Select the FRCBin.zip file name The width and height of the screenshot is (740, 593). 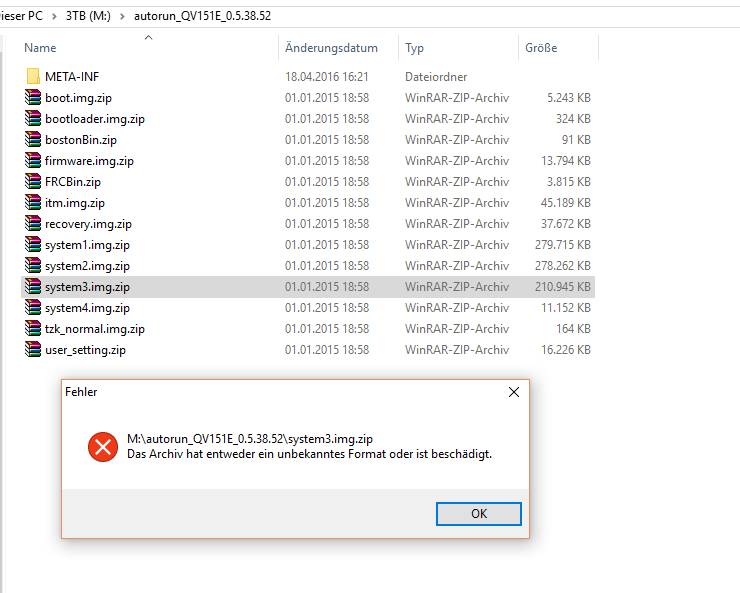coord(73,182)
